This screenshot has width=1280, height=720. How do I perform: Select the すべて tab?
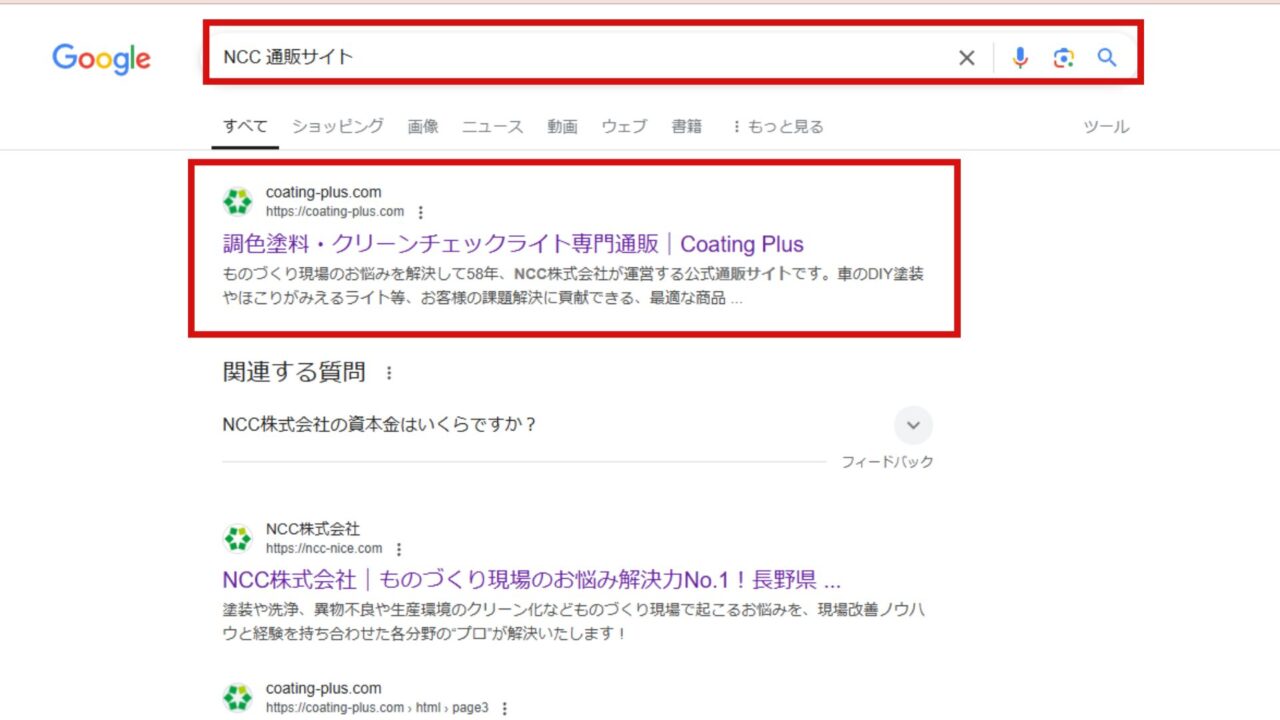click(245, 126)
